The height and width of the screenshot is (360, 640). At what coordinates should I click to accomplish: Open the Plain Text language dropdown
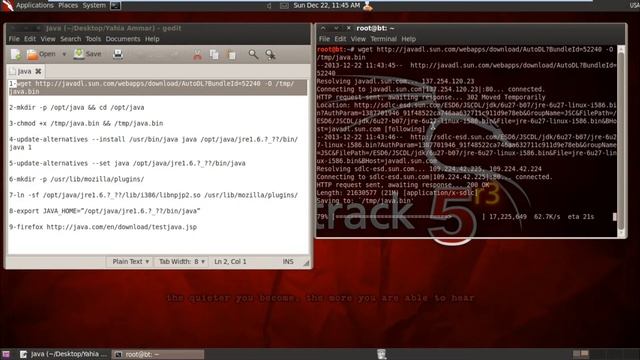pos(130,262)
